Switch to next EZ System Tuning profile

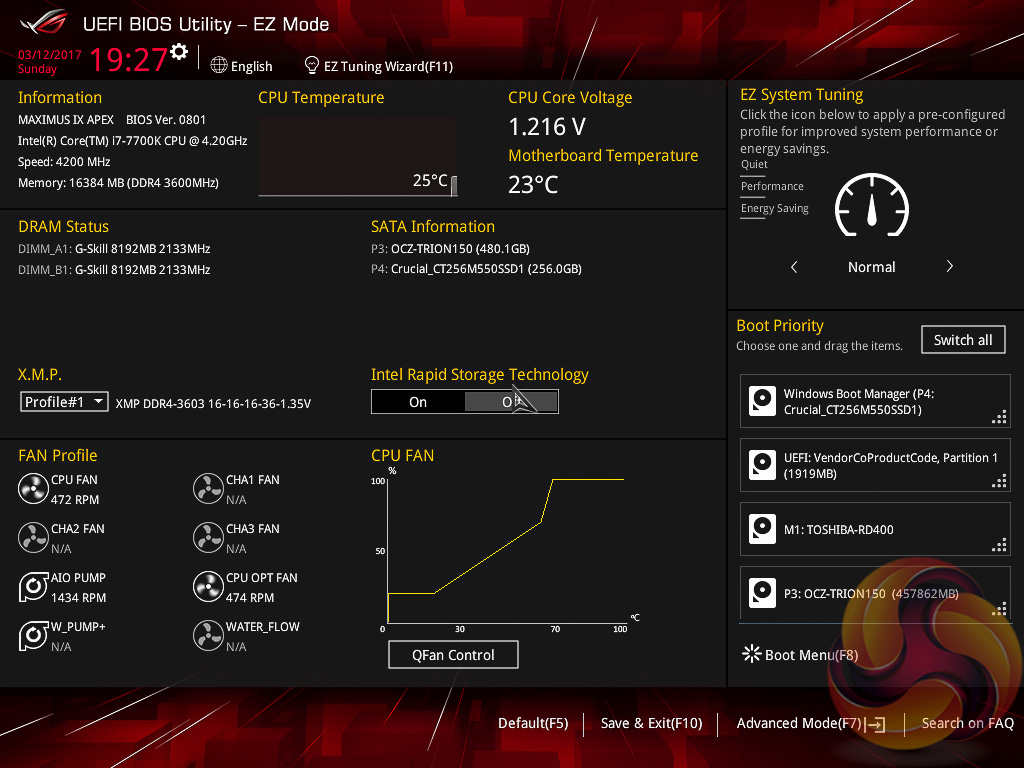950,266
